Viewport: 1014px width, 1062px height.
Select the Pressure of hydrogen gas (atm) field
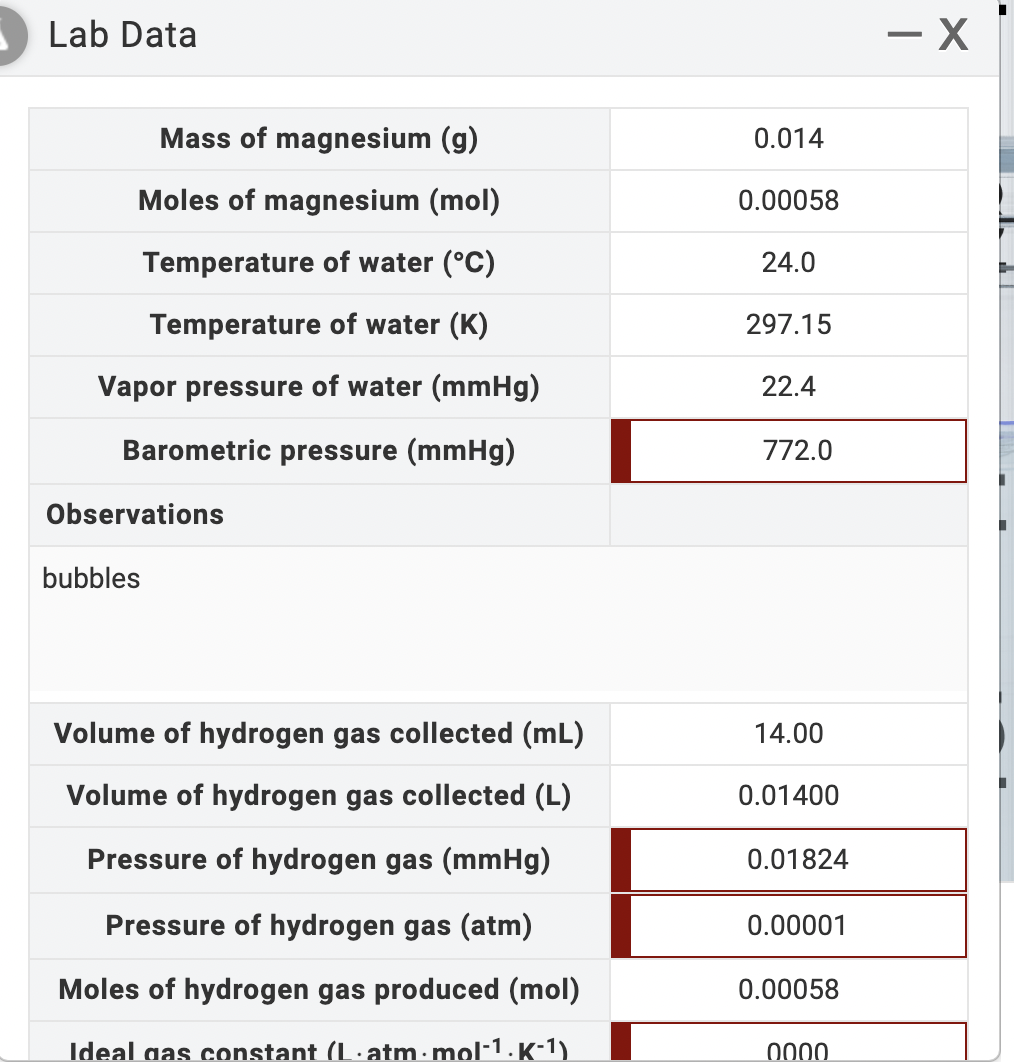click(795, 925)
